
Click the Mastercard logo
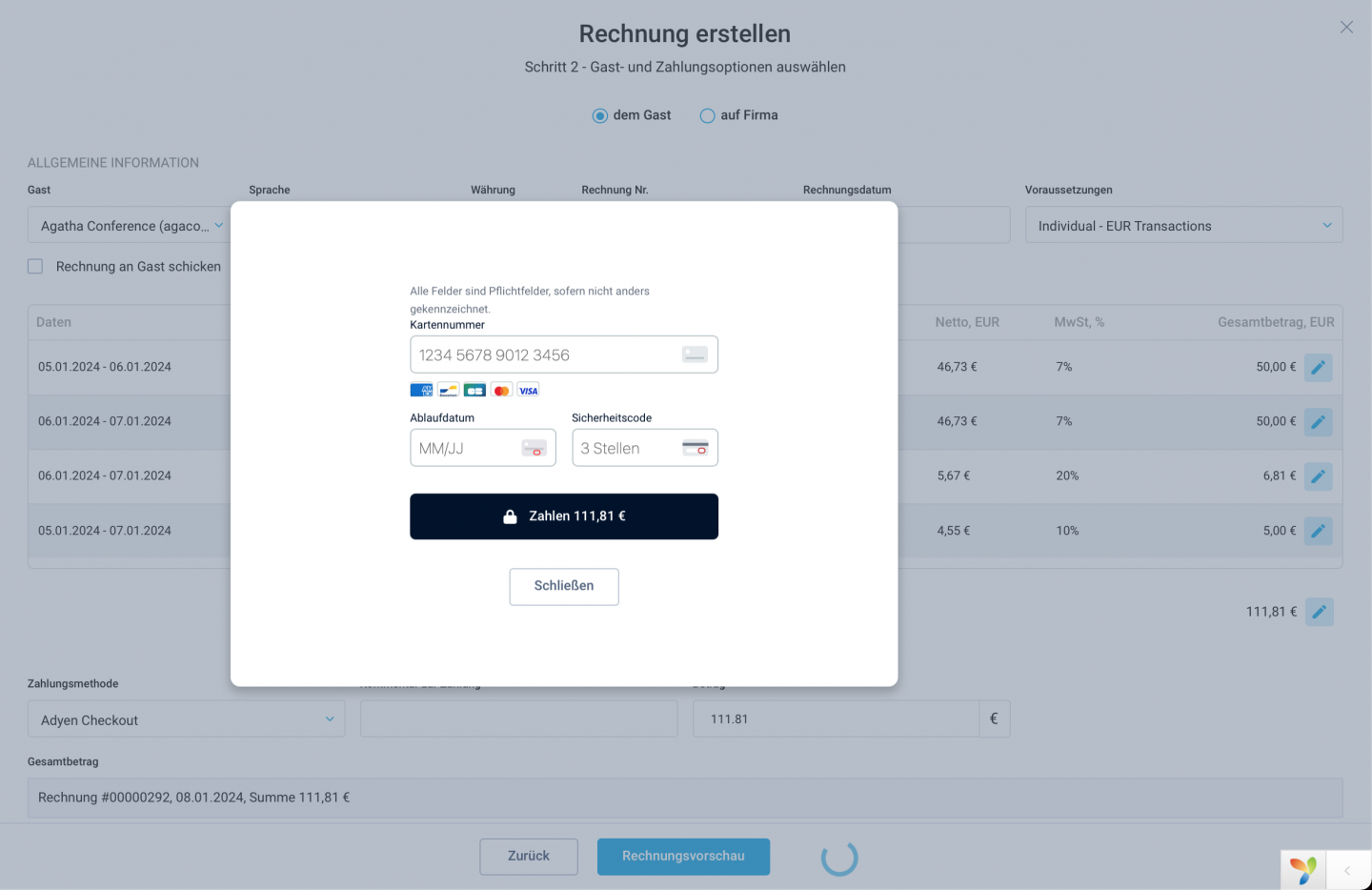(x=501, y=390)
